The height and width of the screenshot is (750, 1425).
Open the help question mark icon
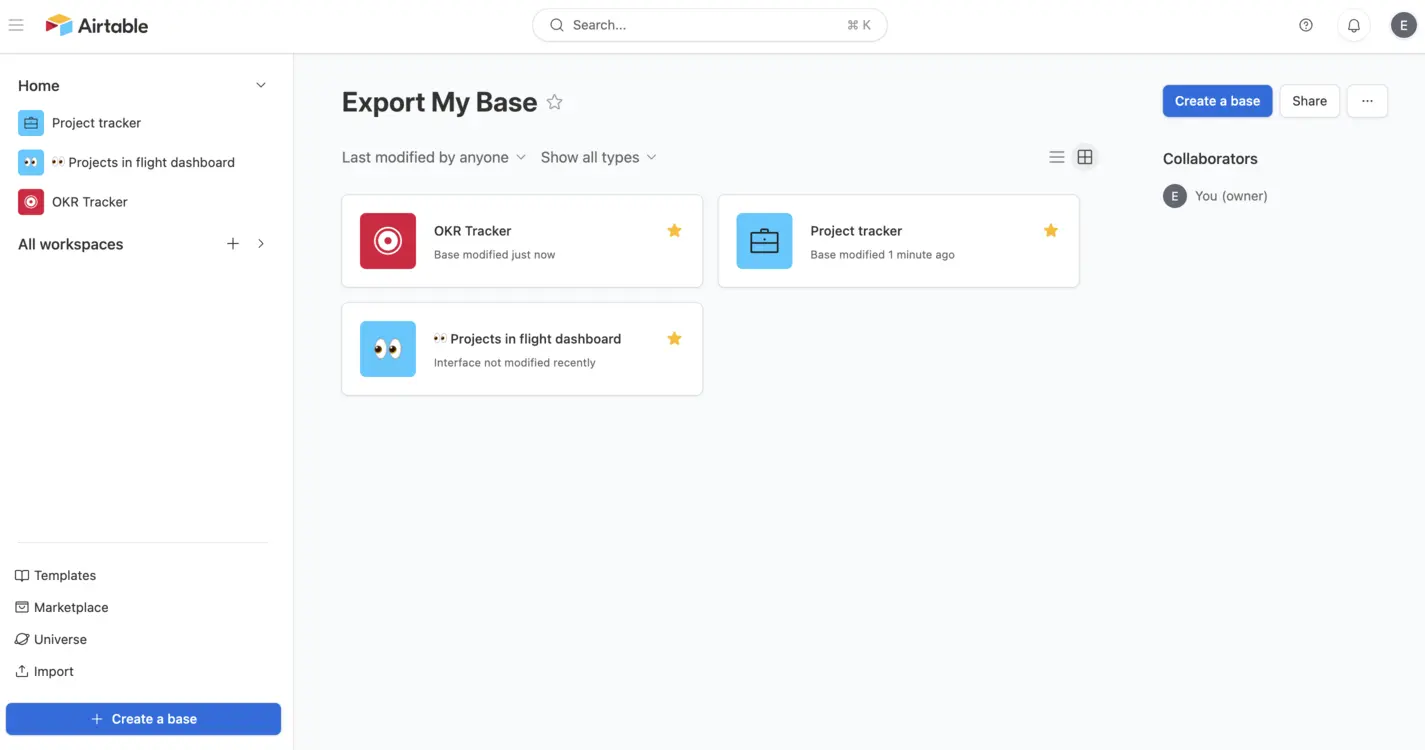click(x=1305, y=25)
